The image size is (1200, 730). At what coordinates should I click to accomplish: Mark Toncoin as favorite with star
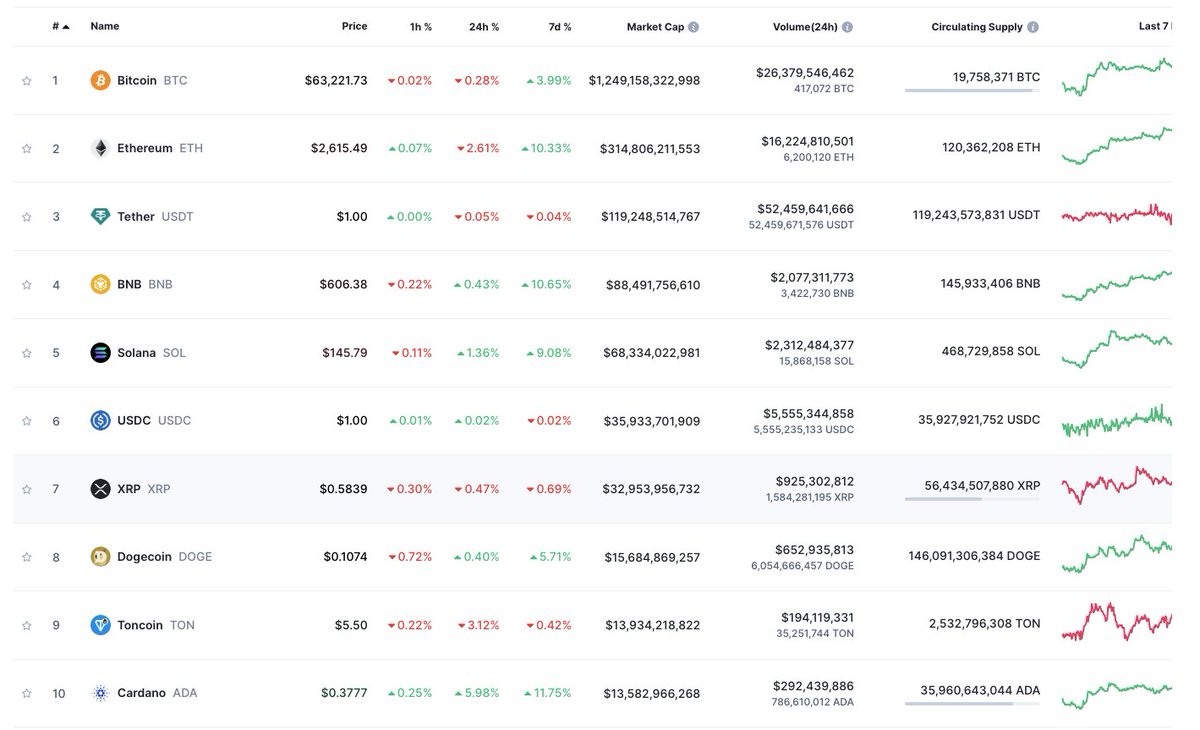click(x=27, y=625)
